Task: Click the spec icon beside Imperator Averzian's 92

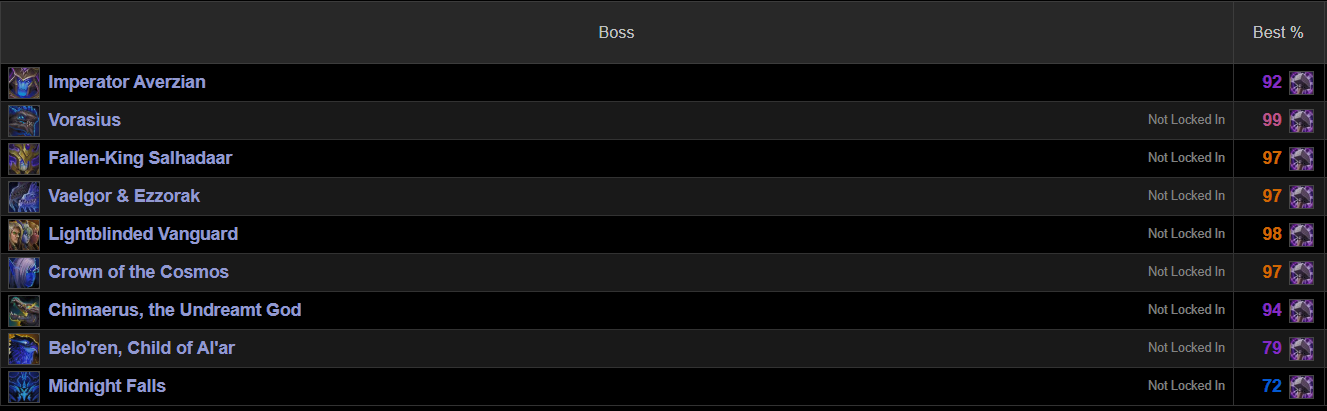Action: (1301, 82)
